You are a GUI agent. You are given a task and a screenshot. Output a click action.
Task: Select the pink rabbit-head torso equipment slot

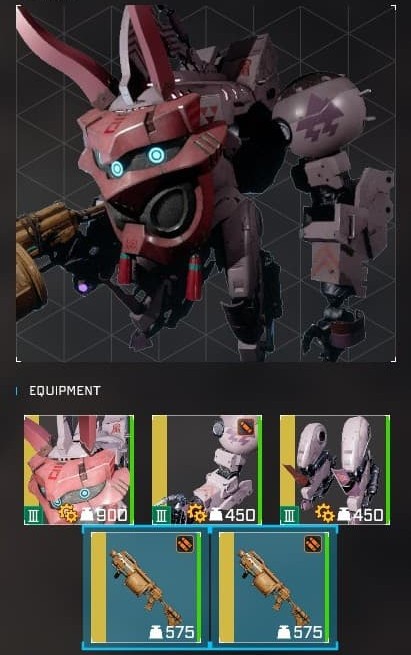79,470
